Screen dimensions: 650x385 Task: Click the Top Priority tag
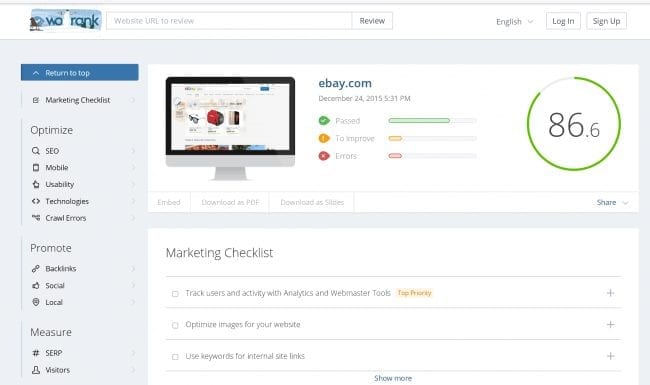414,293
